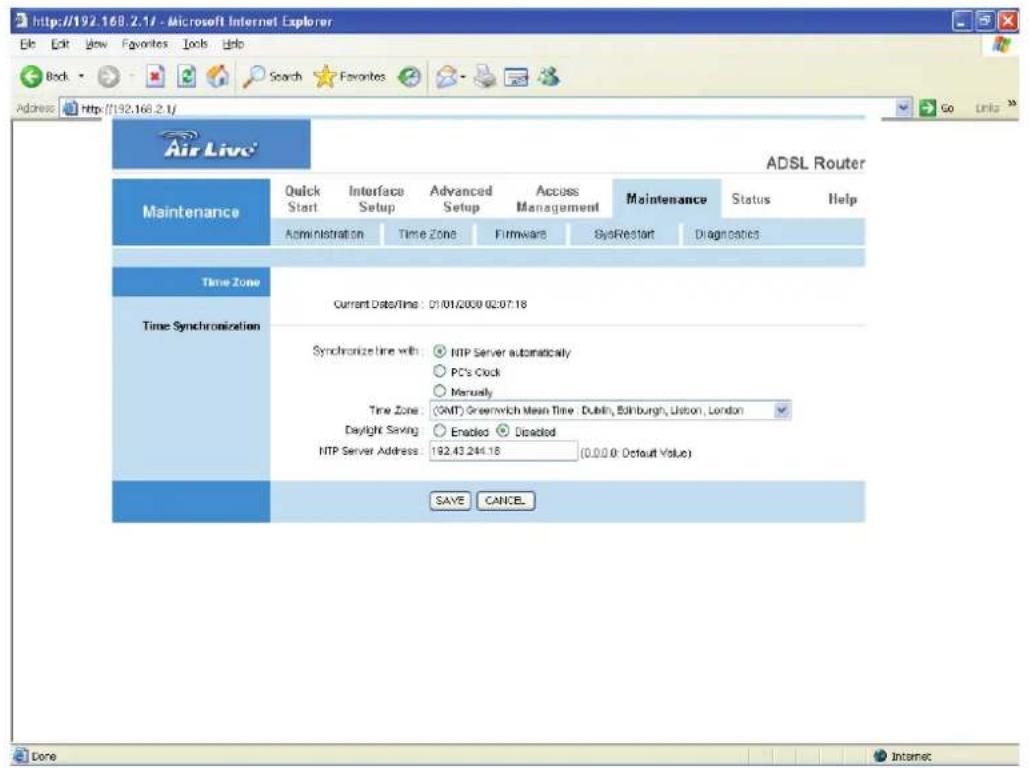Image resolution: width=1029 pixels, height=768 pixels.
Task: Click the page icon in the address bar
Action: tap(70, 108)
